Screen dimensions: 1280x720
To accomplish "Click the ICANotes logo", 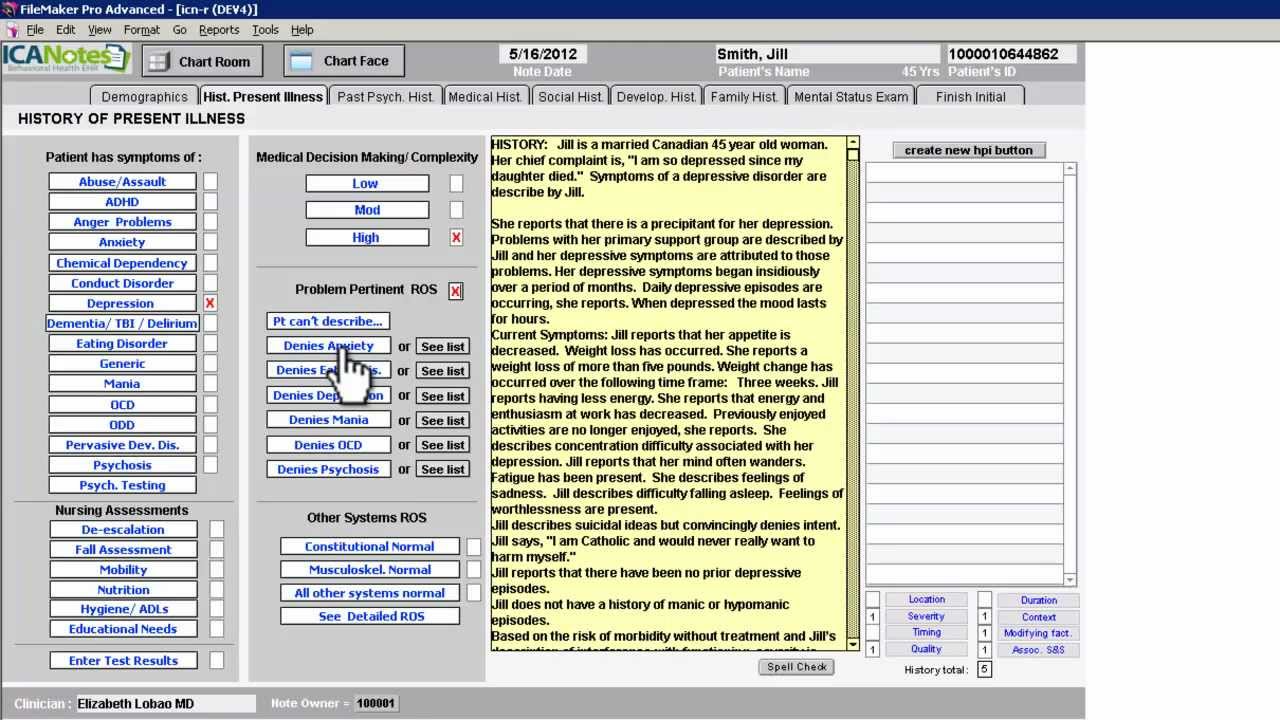I will click(66, 59).
